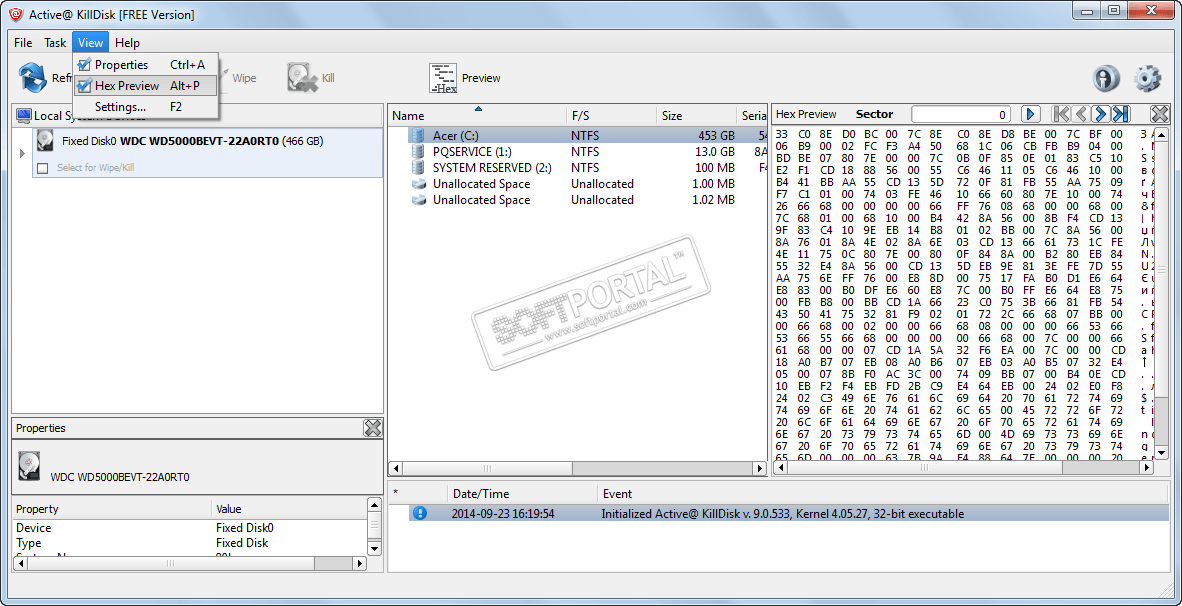This screenshot has height=606, width=1182.
Task: Open the About info icon
Action: [x=1106, y=78]
